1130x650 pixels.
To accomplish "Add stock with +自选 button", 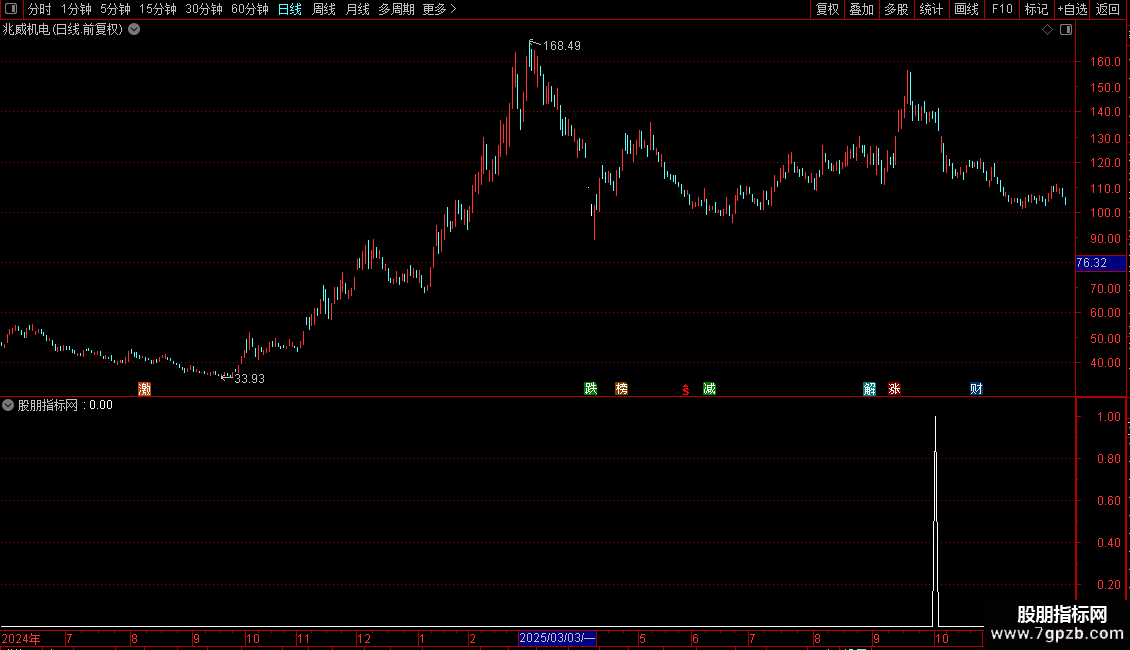I will coord(1072,9).
